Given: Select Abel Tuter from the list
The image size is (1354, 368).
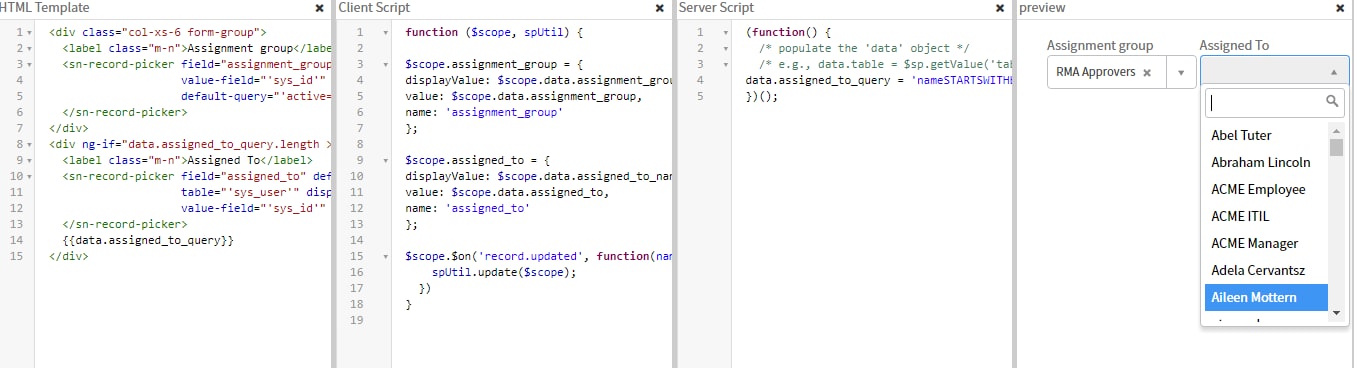Looking at the screenshot, I should [x=1265, y=135].
